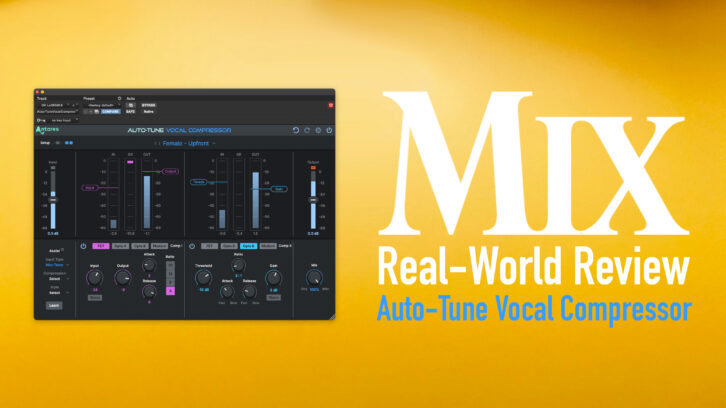Click the BYPASS button in host header
This screenshot has height=408, width=726.
click(149, 105)
